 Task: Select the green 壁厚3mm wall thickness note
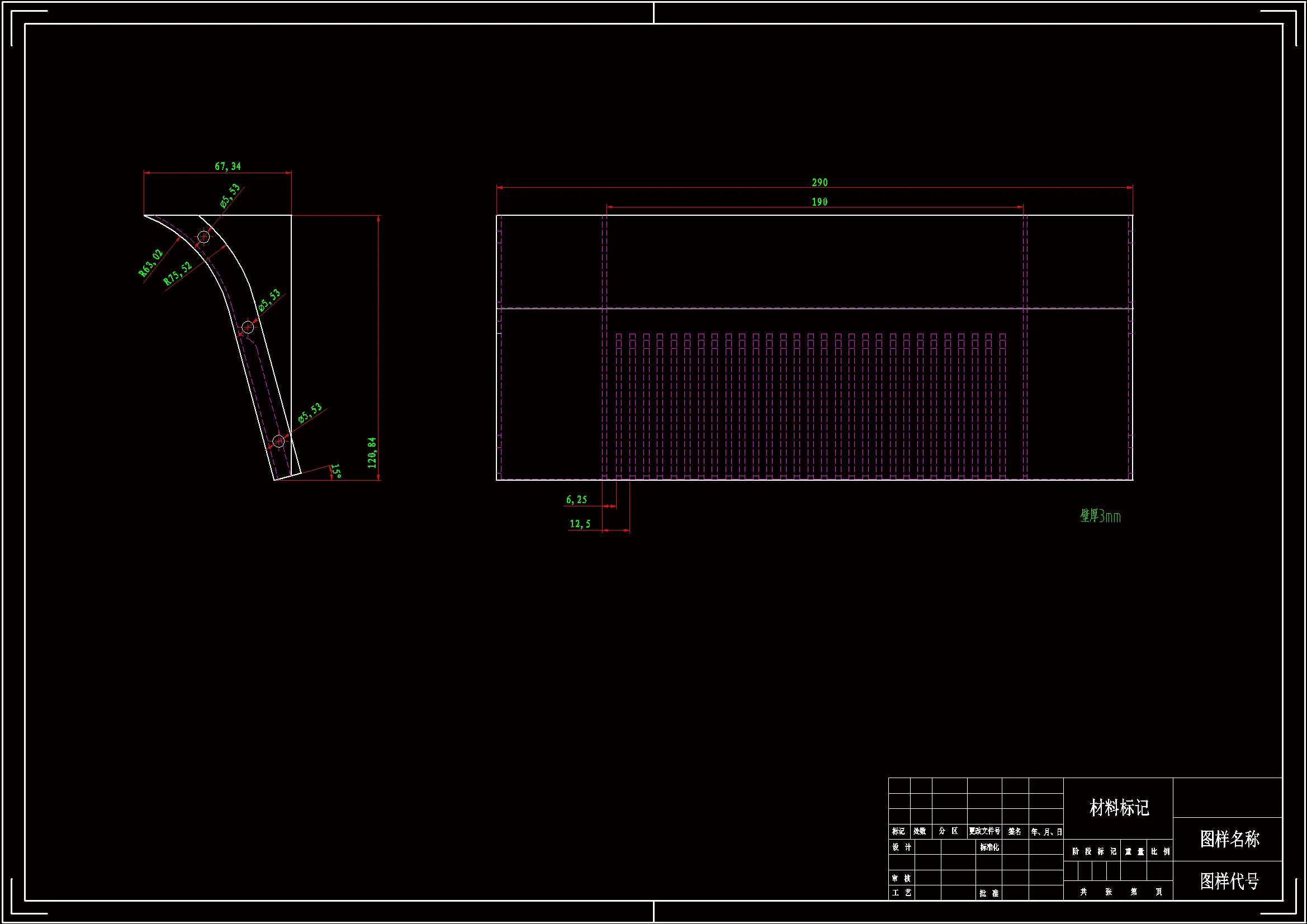[x=1100, y=516]
